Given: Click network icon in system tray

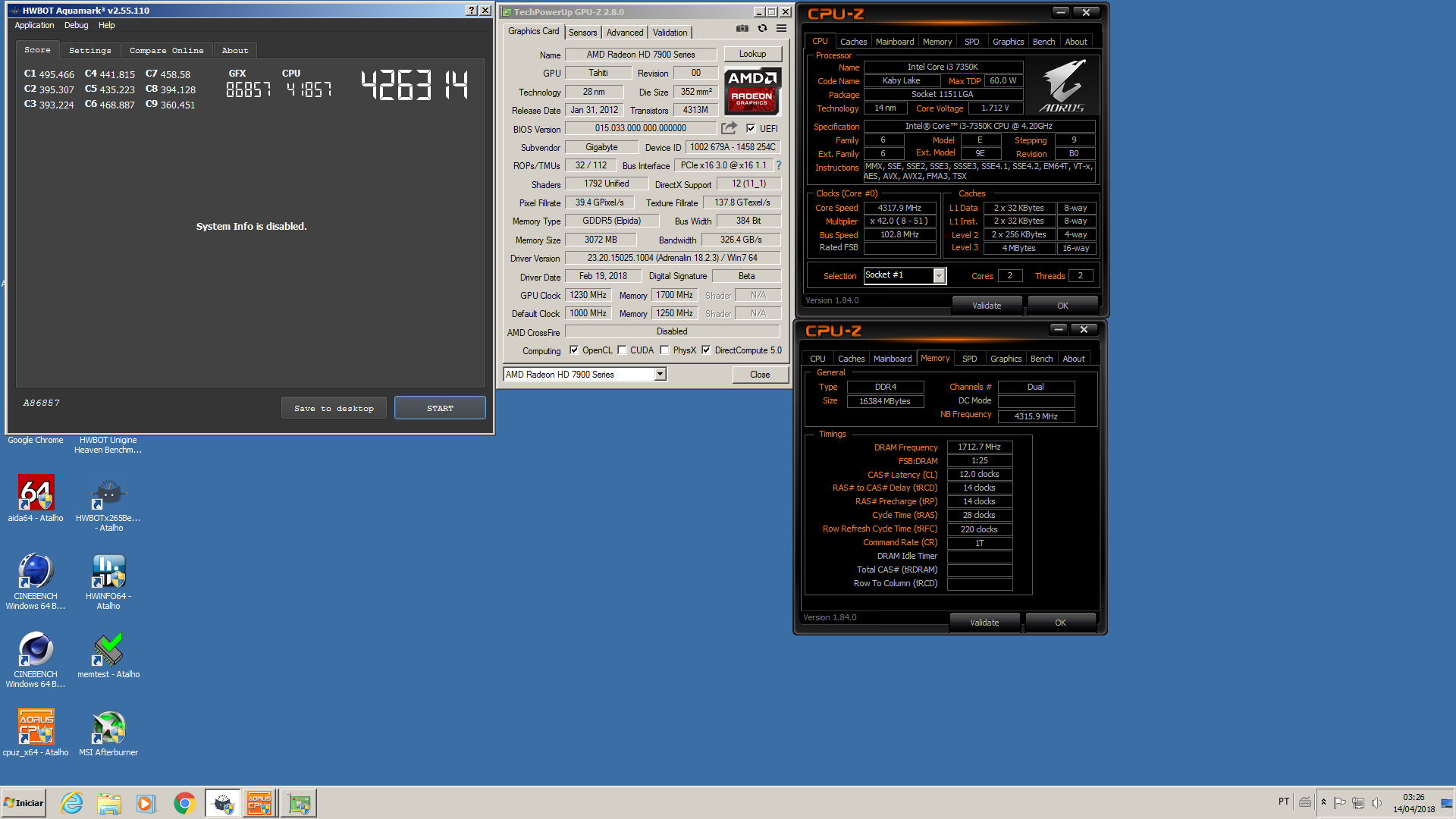Looking at the screenshot, I should point(1357,802).
